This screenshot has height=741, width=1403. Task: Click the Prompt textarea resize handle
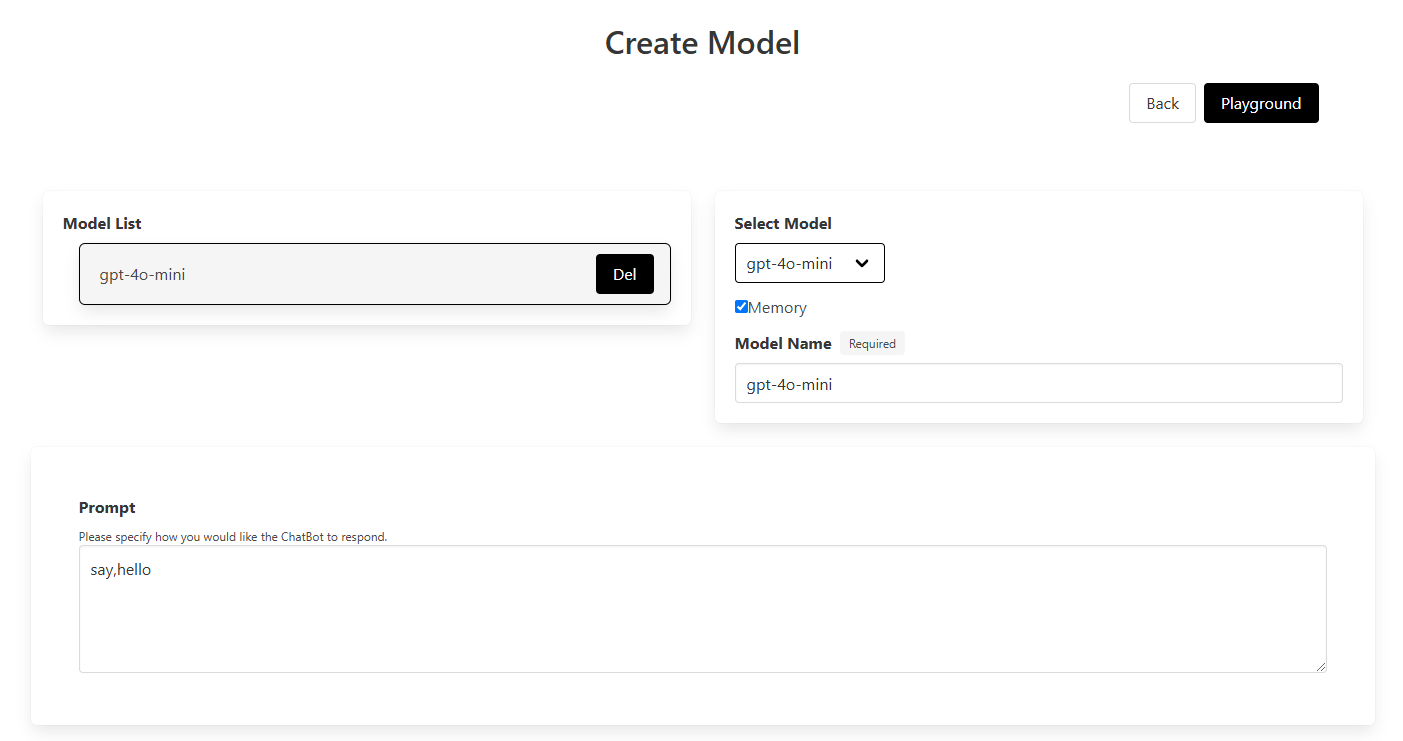[x=1320, y=666]
